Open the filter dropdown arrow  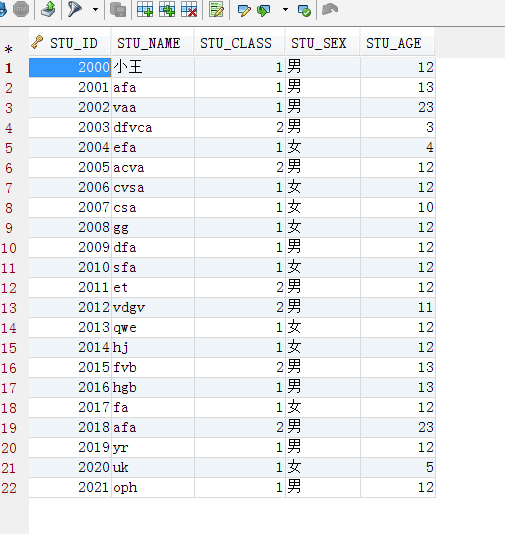(95, 10)
